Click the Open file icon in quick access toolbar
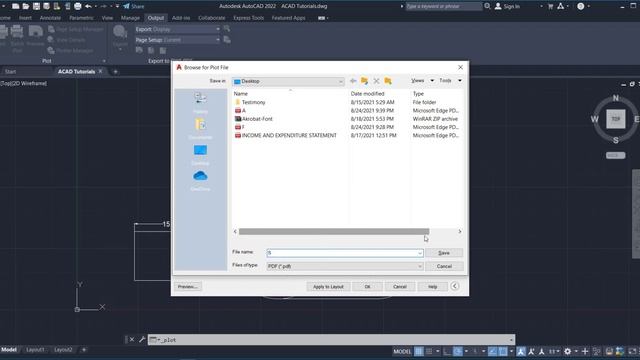 pyautogui.click(x=26, y=6)
